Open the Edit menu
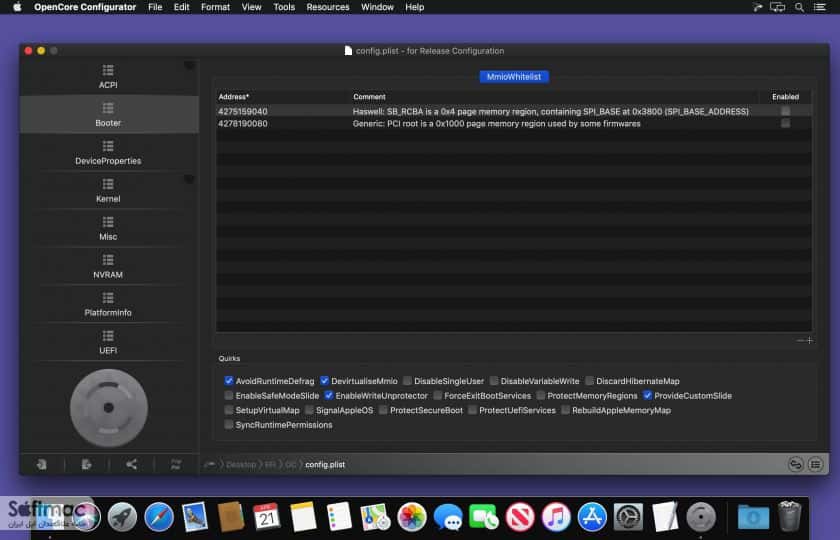840x540 pixels. pyautogui.click(x=182, y=7)
